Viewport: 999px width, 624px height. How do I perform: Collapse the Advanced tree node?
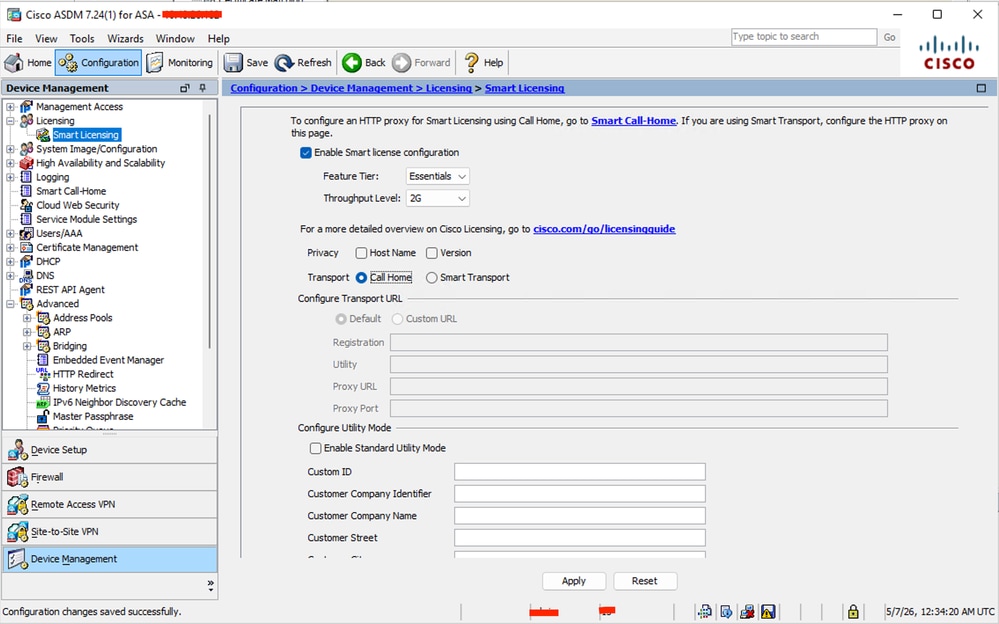(x=10, y=304)
